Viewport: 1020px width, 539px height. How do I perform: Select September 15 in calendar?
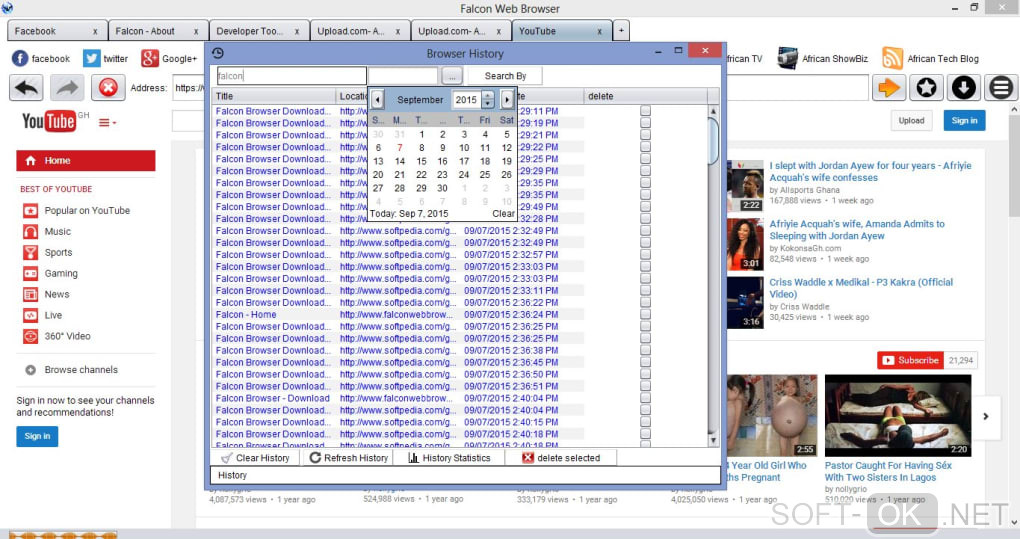pos(421,161)
